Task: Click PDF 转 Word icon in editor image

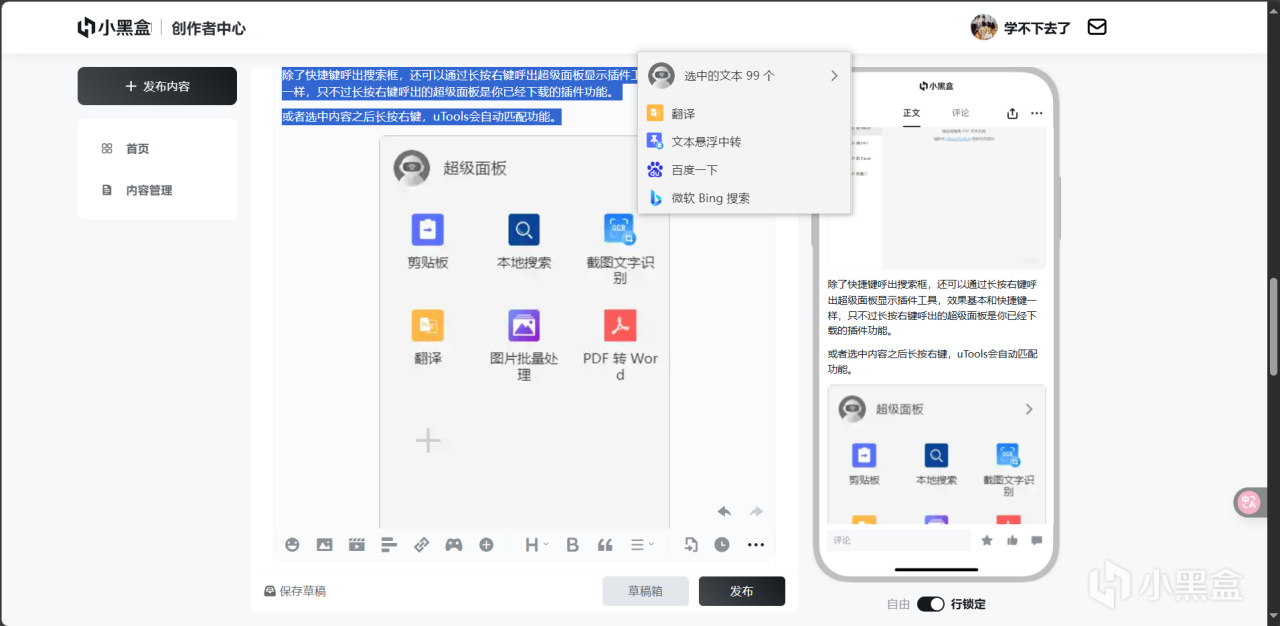Action: click(620, 326)
